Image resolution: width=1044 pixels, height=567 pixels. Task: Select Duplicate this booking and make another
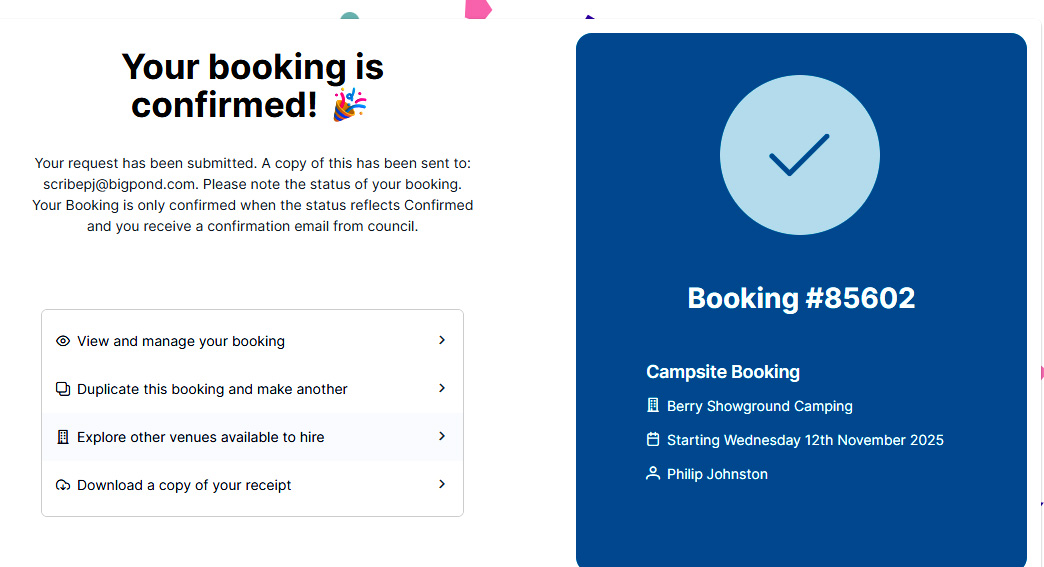[x=252, y=389]
